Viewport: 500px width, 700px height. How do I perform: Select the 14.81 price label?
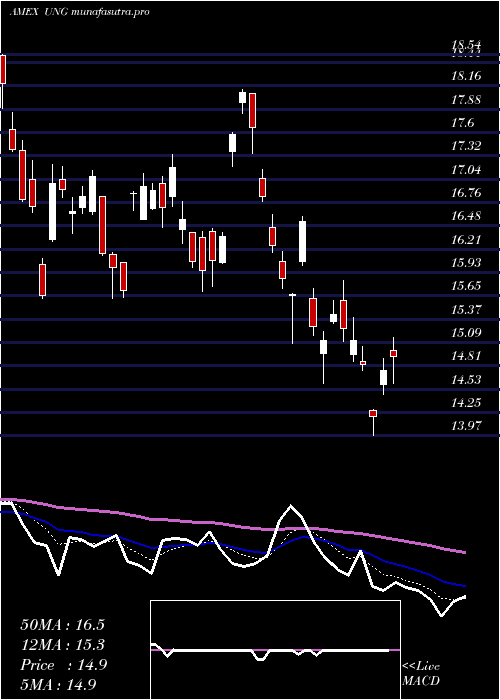click(x=466, y=356)
